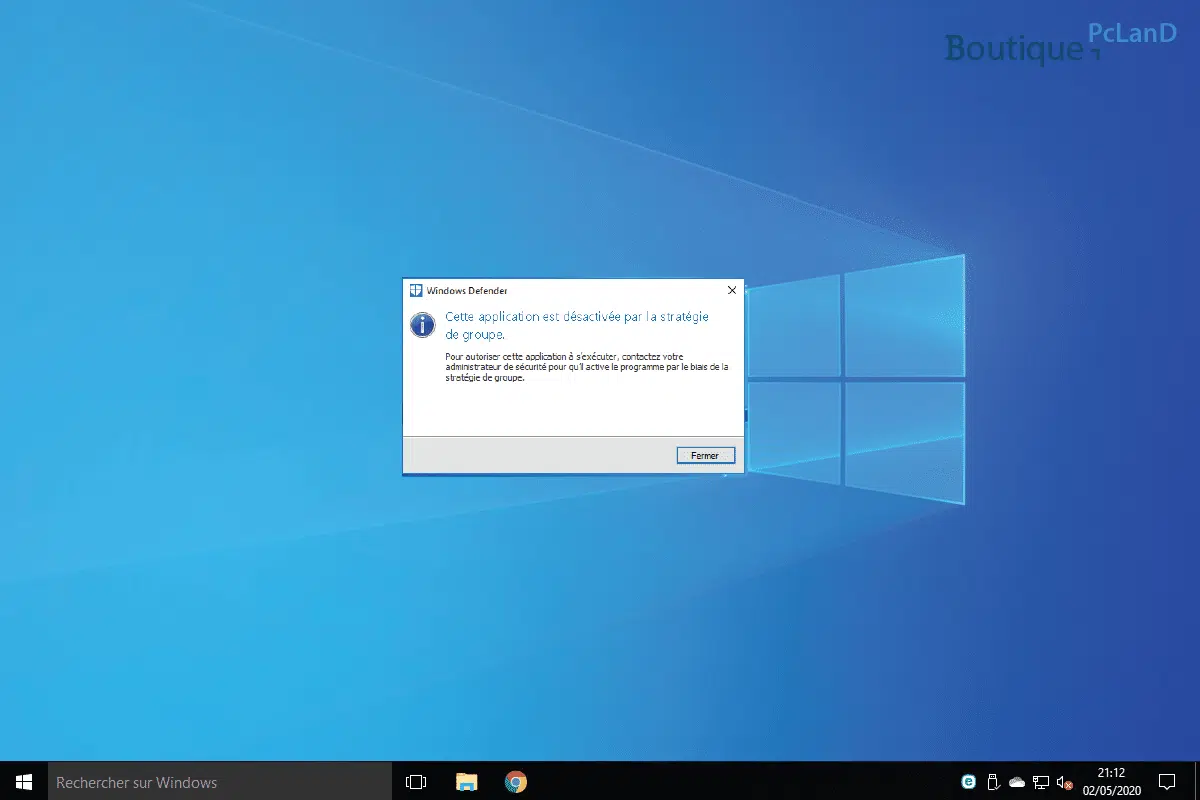1200x800 pixels.
Task: Click the 'Pour autoriser cette application' paragraph
Action: [587, 367]
